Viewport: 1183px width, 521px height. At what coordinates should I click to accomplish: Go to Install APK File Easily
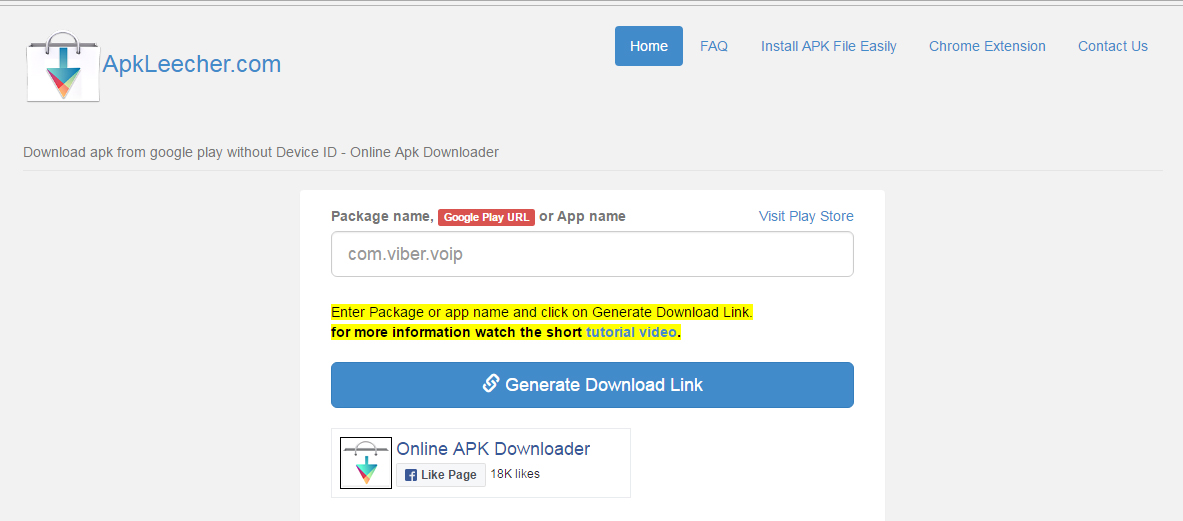tap(828, 46)
